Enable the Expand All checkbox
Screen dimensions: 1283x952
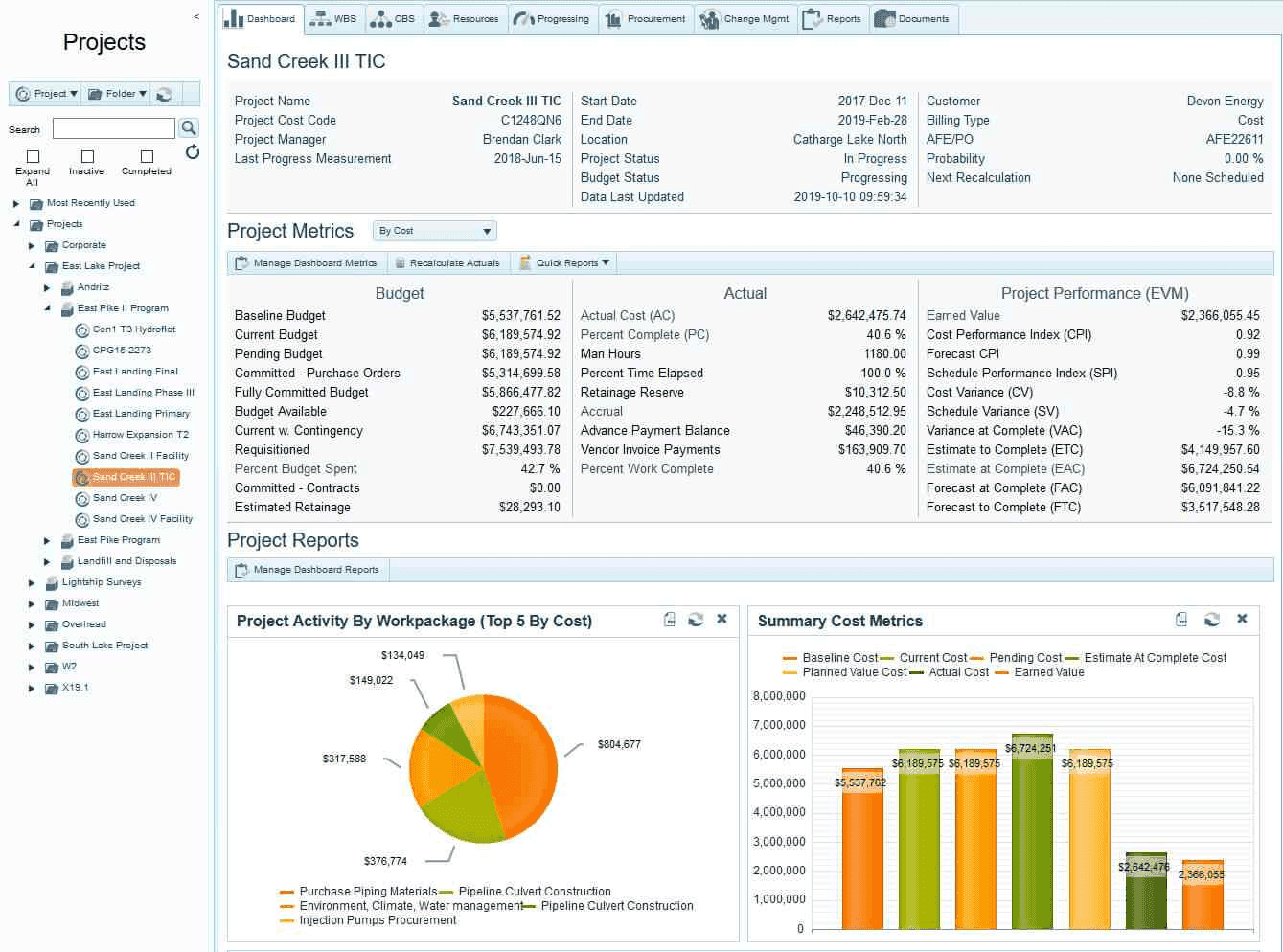(33, 154)
